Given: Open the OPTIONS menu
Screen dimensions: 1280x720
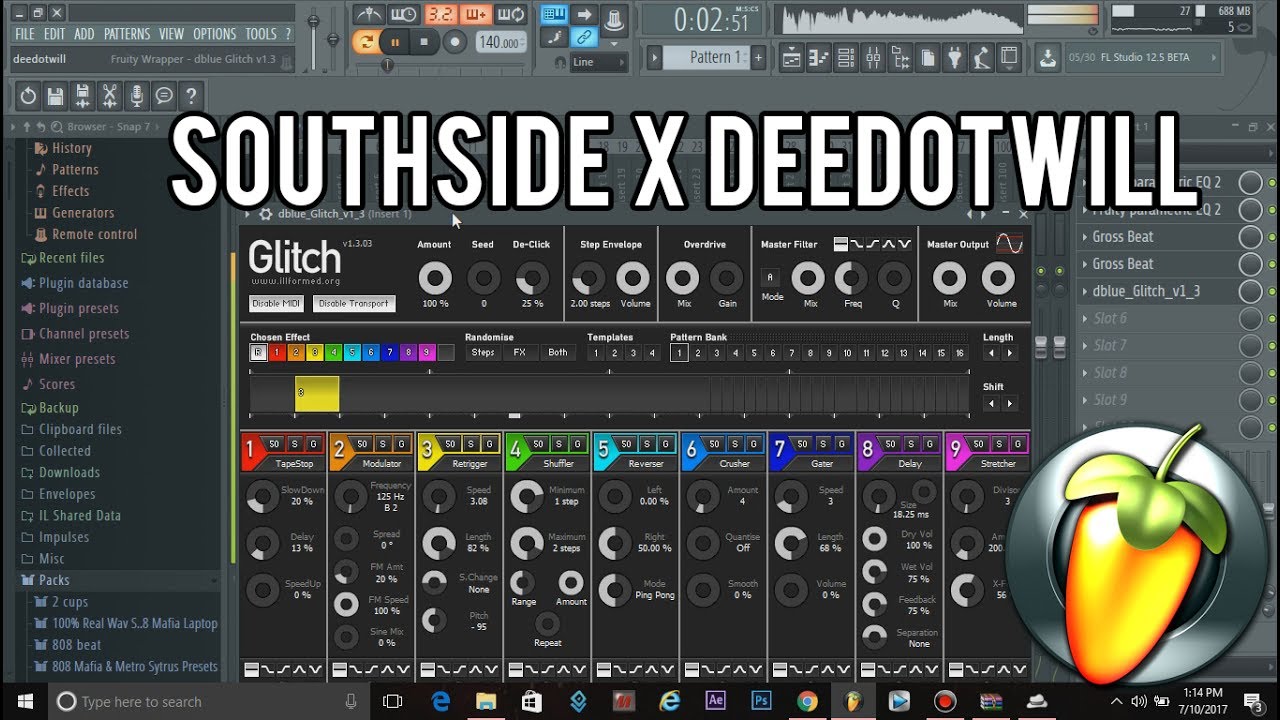Looking at the screenshot, I should [214, 34].
